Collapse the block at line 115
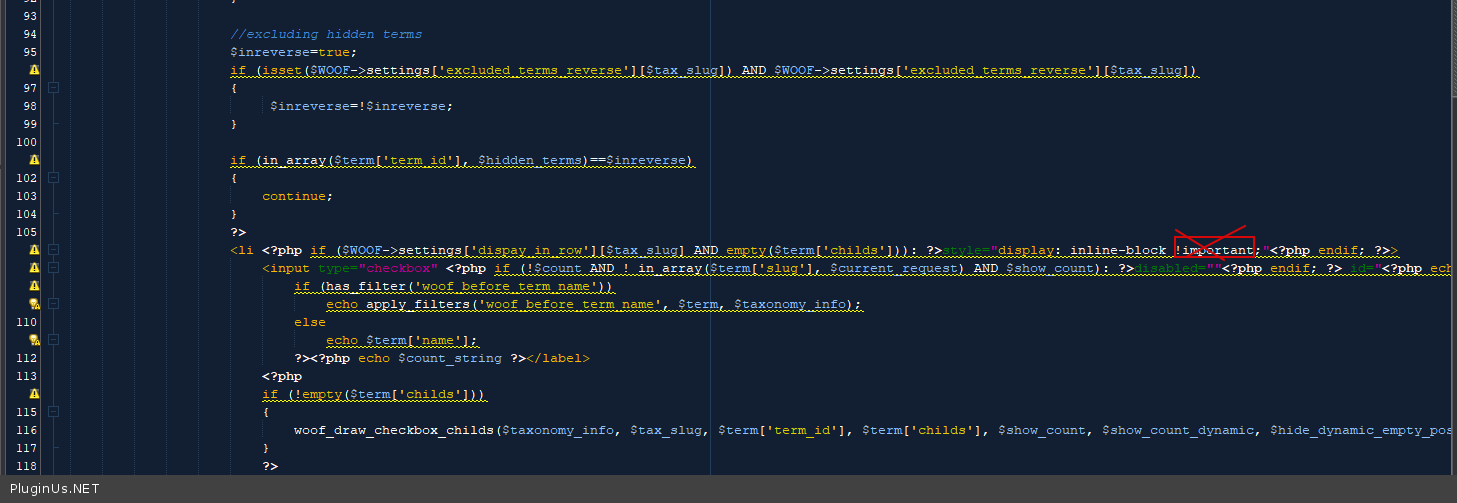Viewport: 1457px width, 503px height. click(x=54, y=412)
